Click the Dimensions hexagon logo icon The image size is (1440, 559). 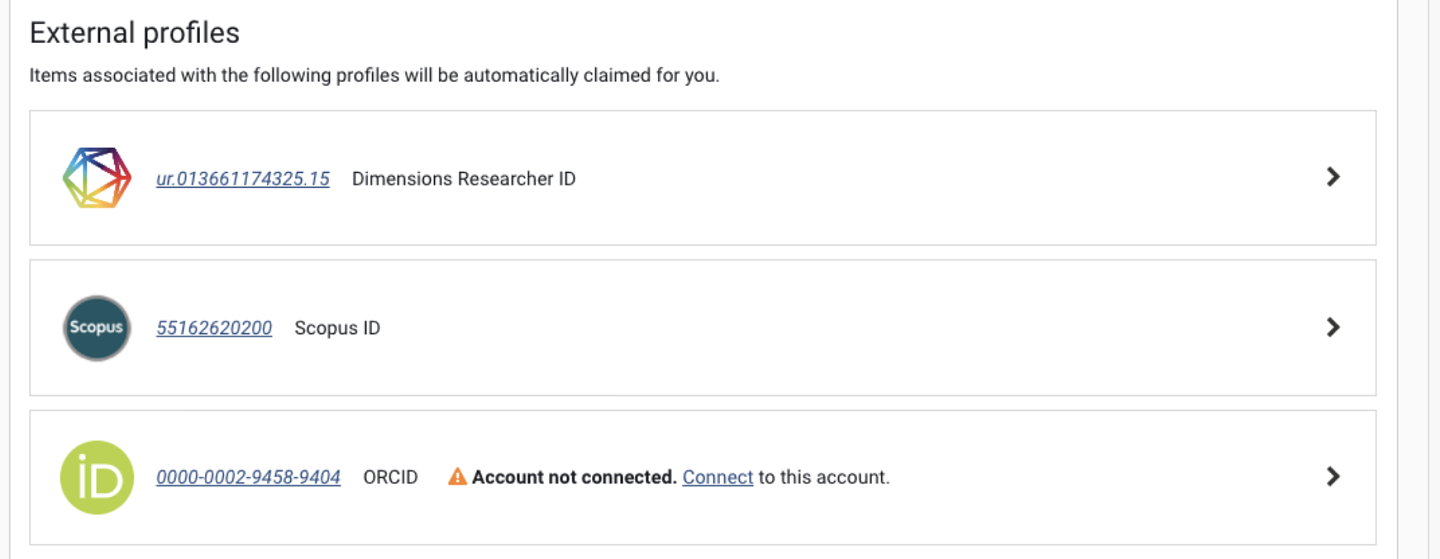pyautogui.click(x=97, y=178)
